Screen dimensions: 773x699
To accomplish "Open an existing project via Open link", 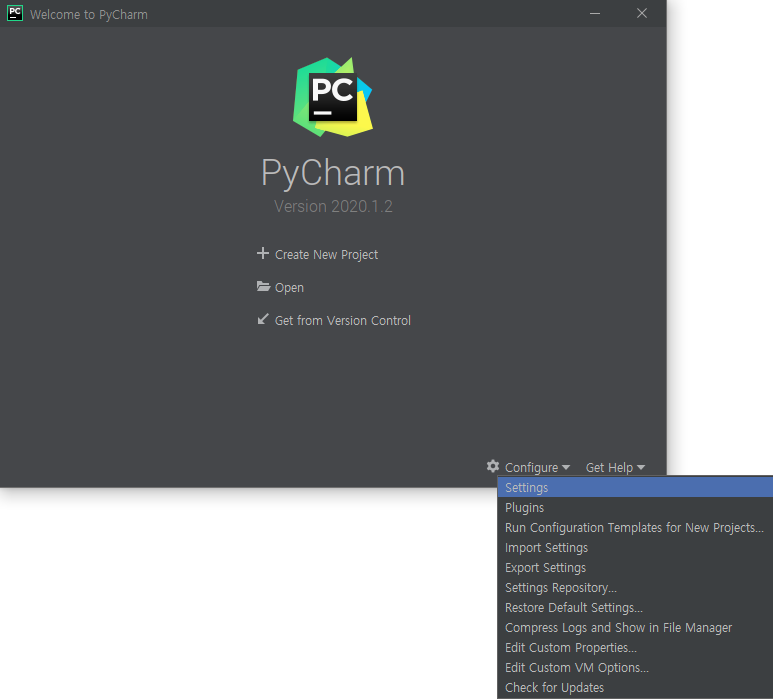I will 289,287.
